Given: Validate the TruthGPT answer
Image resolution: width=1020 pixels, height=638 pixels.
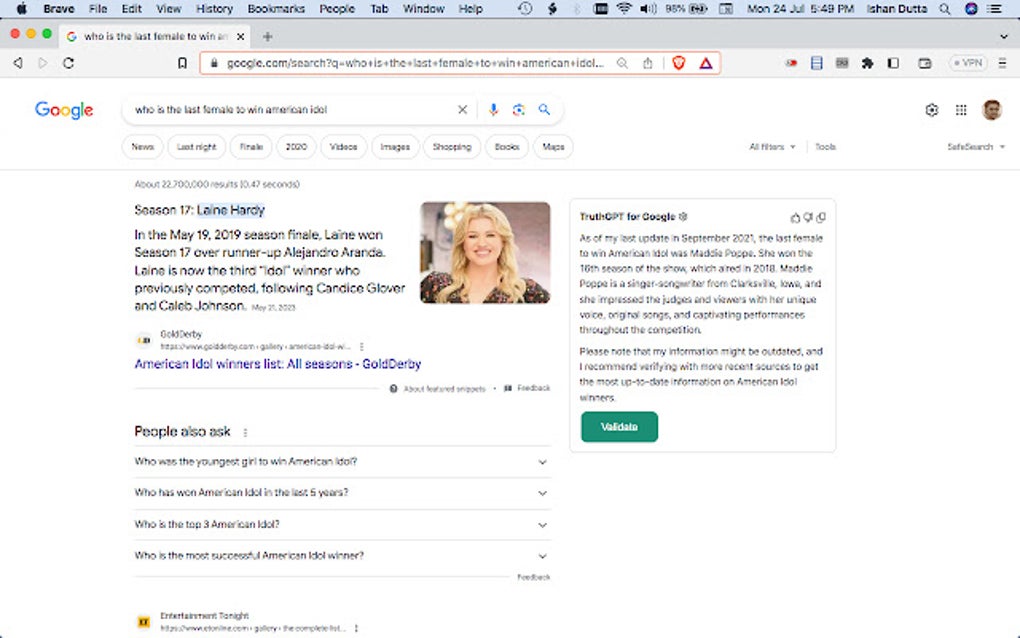Looking at the screenshot, I should click(619, 427).
